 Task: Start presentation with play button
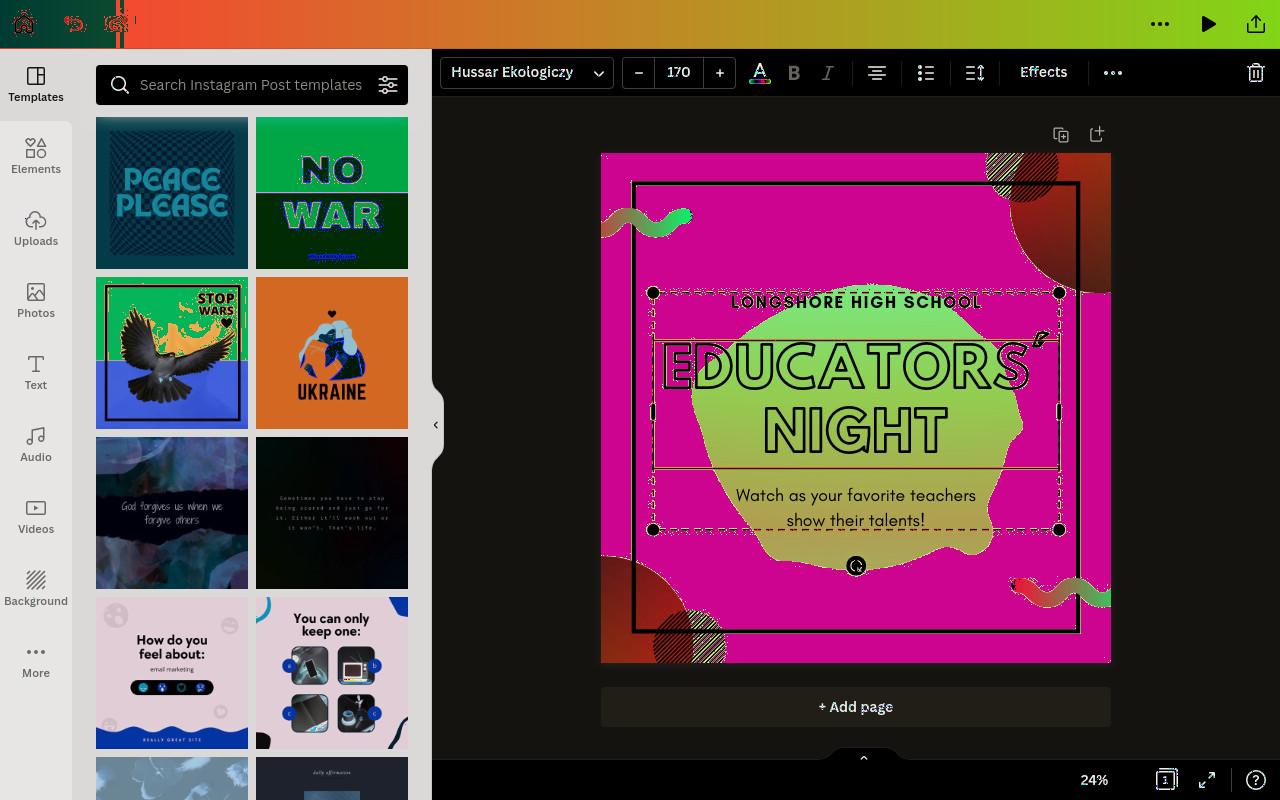pyautogui.click(x=1208, y=24)
